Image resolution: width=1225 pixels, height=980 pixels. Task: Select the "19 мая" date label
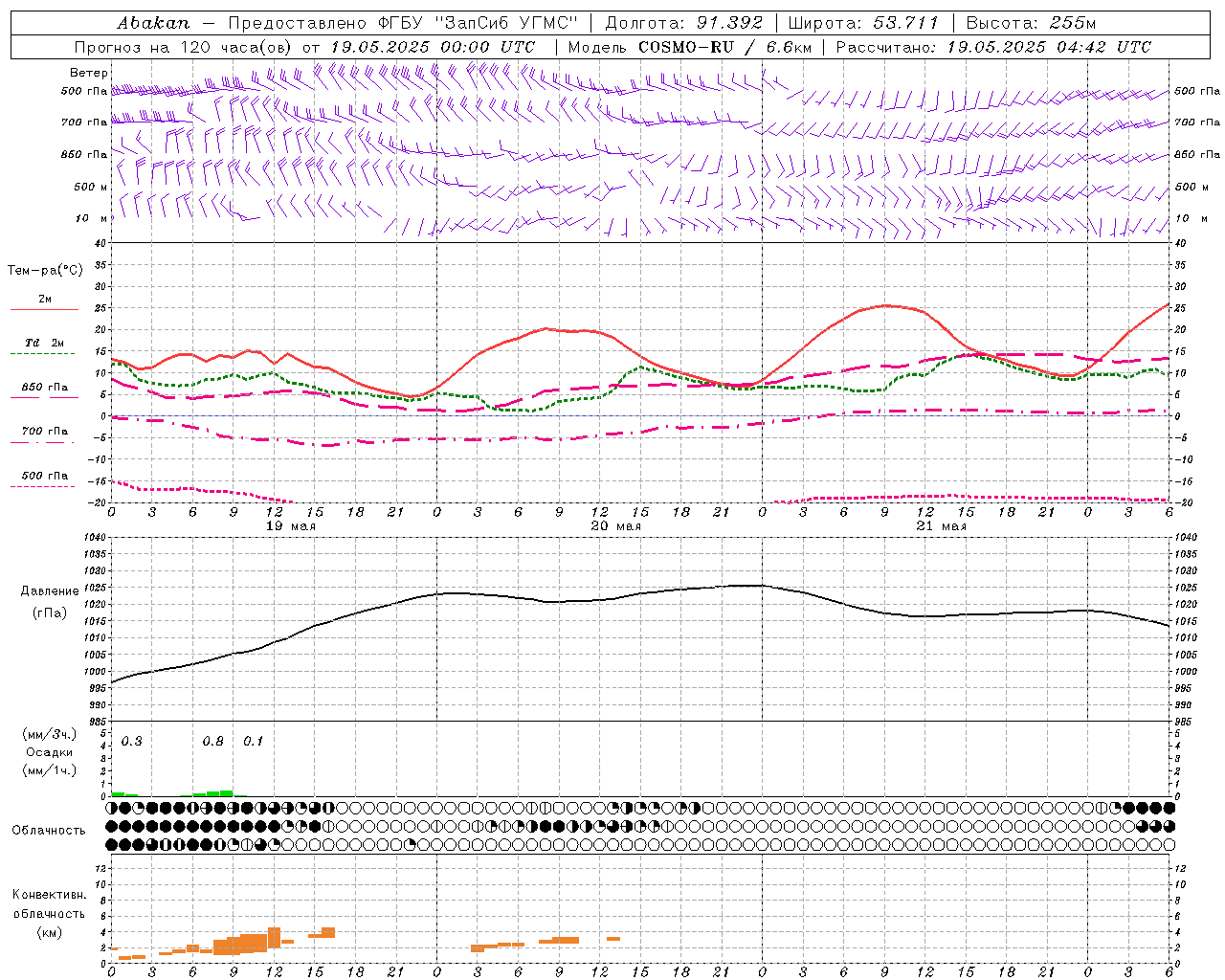[x=290, y=526]
